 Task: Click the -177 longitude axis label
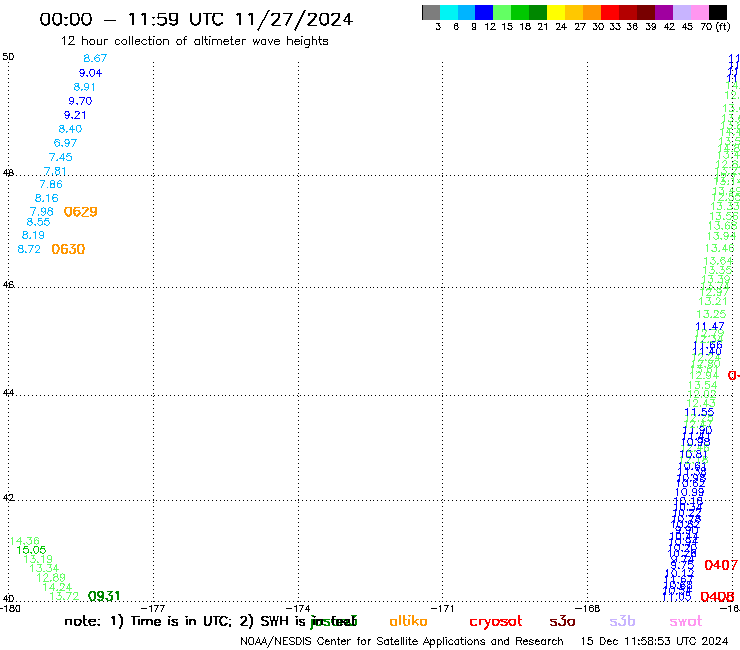[x=153, y=609]
